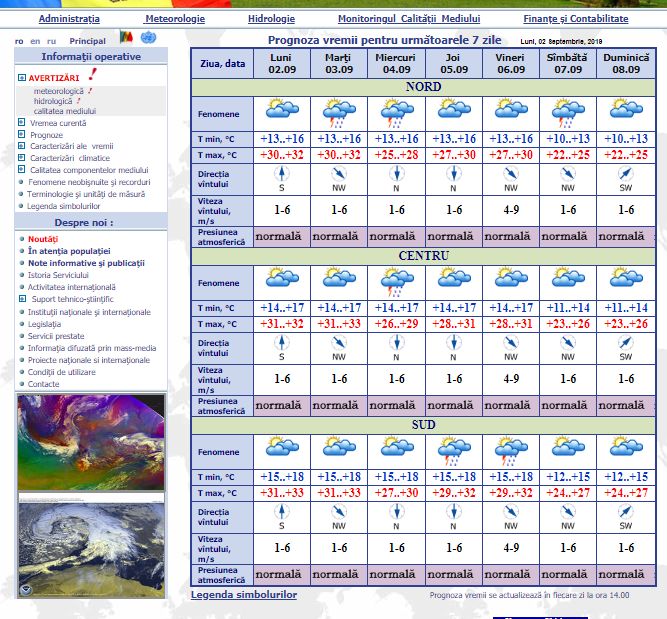Open Noutăți link
The image size is (667, 619).
tap(43, 239)
